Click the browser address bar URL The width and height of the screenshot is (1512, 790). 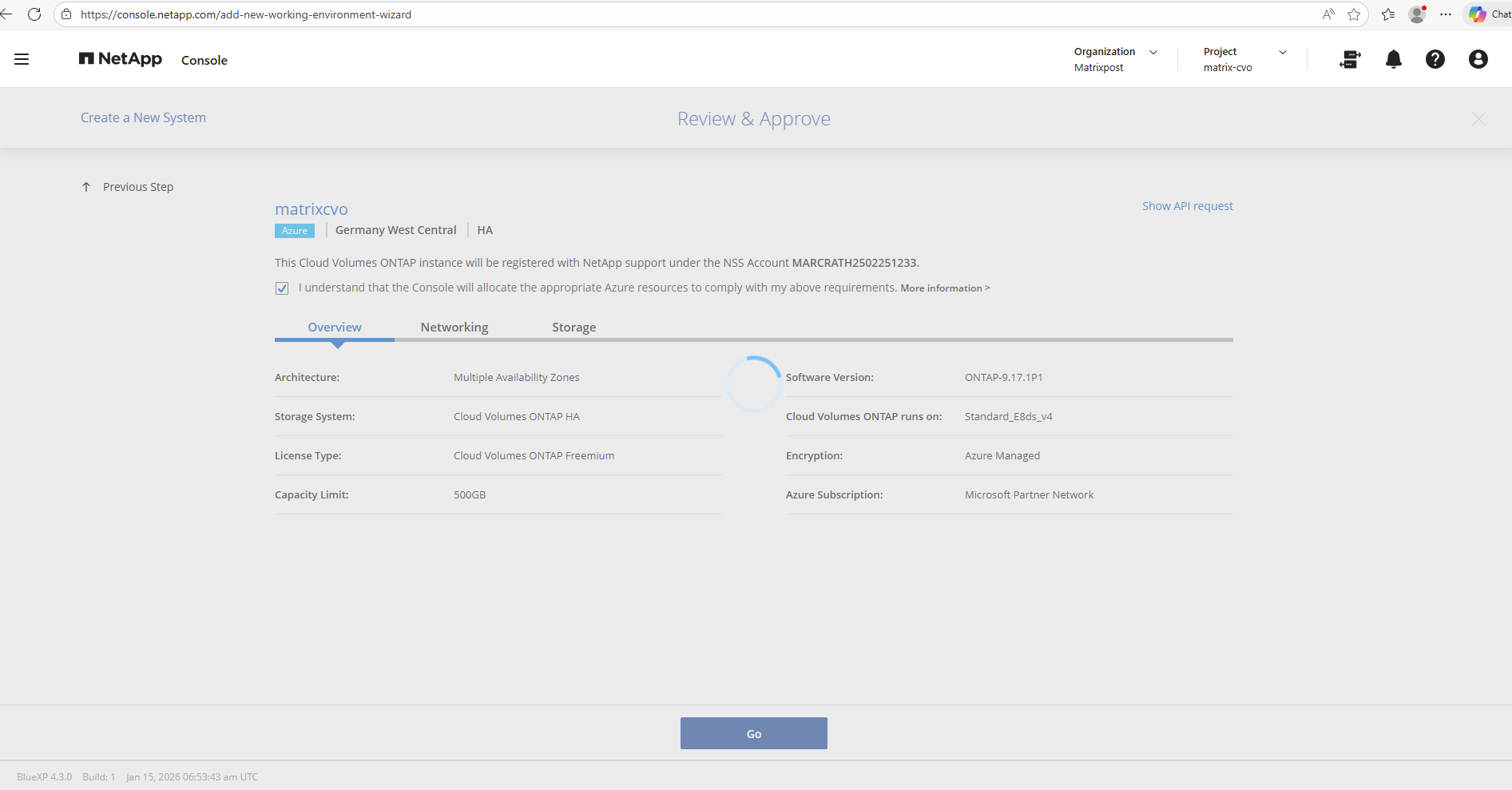246,14
